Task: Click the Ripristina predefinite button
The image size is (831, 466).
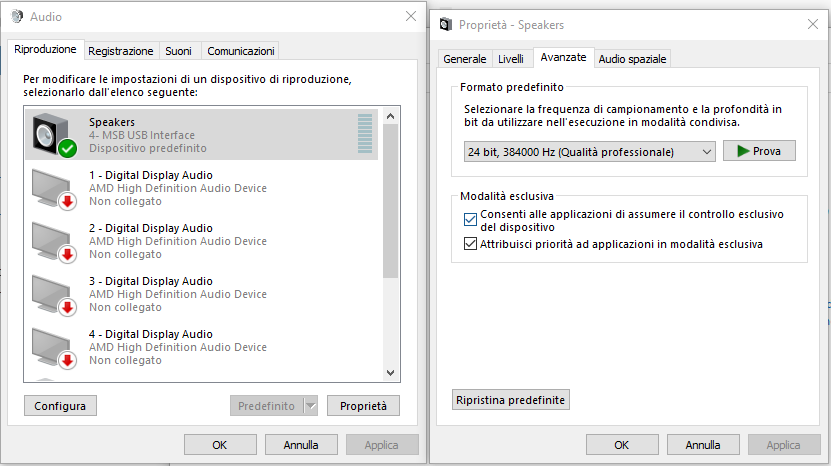Action: pos(511,400)
